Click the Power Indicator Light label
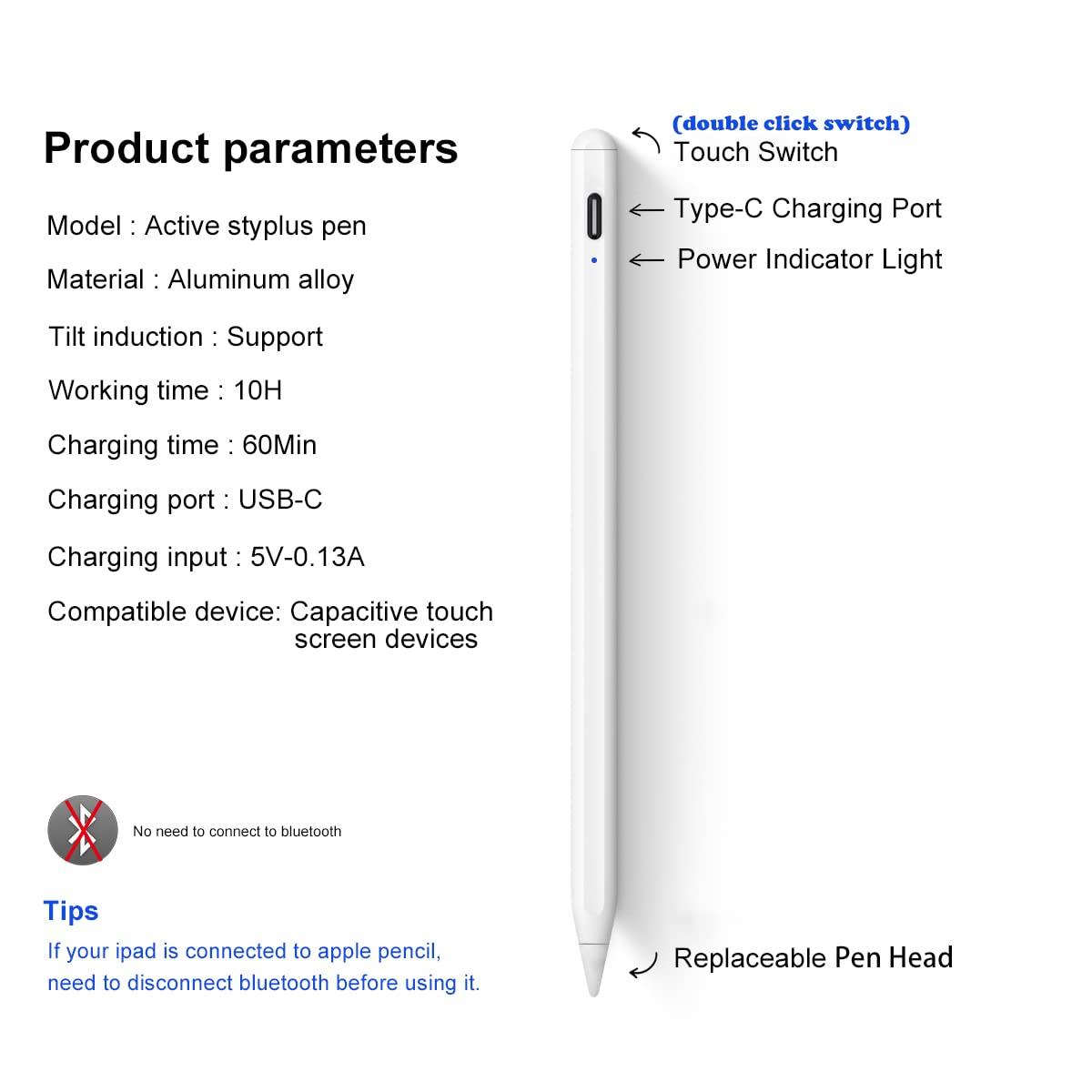Viewport: 1092px width, 1092px height. [810, 260]
